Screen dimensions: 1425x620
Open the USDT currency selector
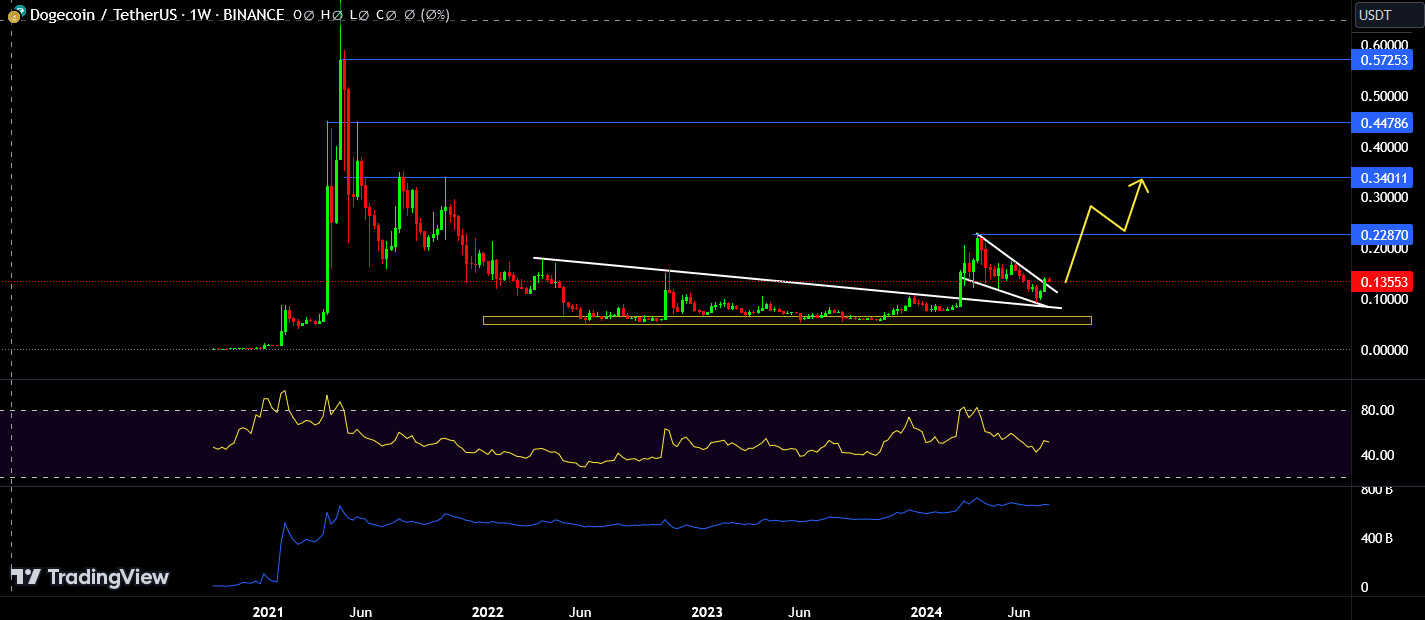coord(1387,15)
